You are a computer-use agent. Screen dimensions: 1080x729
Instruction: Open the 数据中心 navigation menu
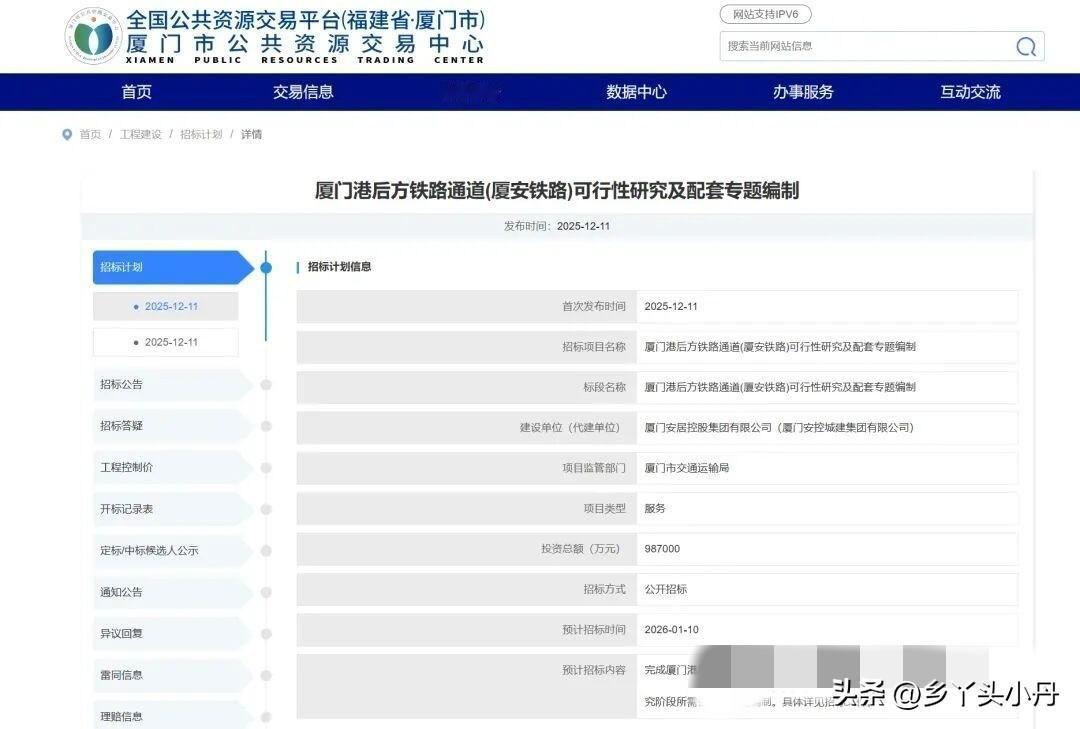click(x=636, y=92)
